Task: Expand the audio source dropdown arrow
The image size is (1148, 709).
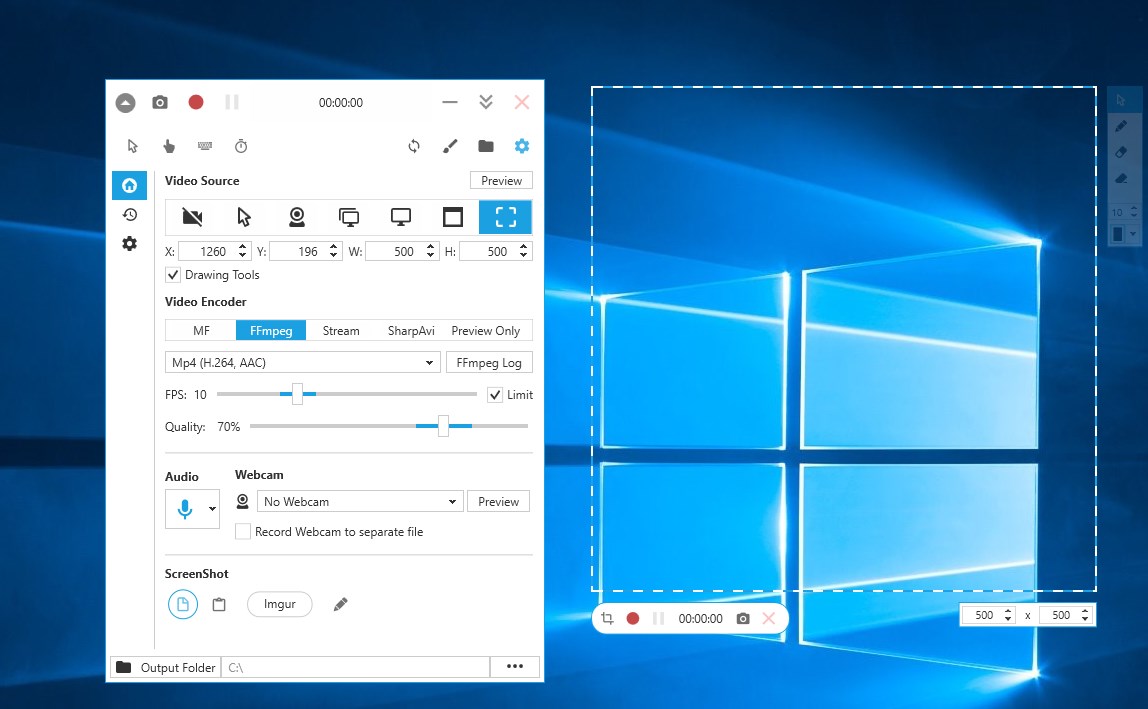Action: [x=212, y=508]
